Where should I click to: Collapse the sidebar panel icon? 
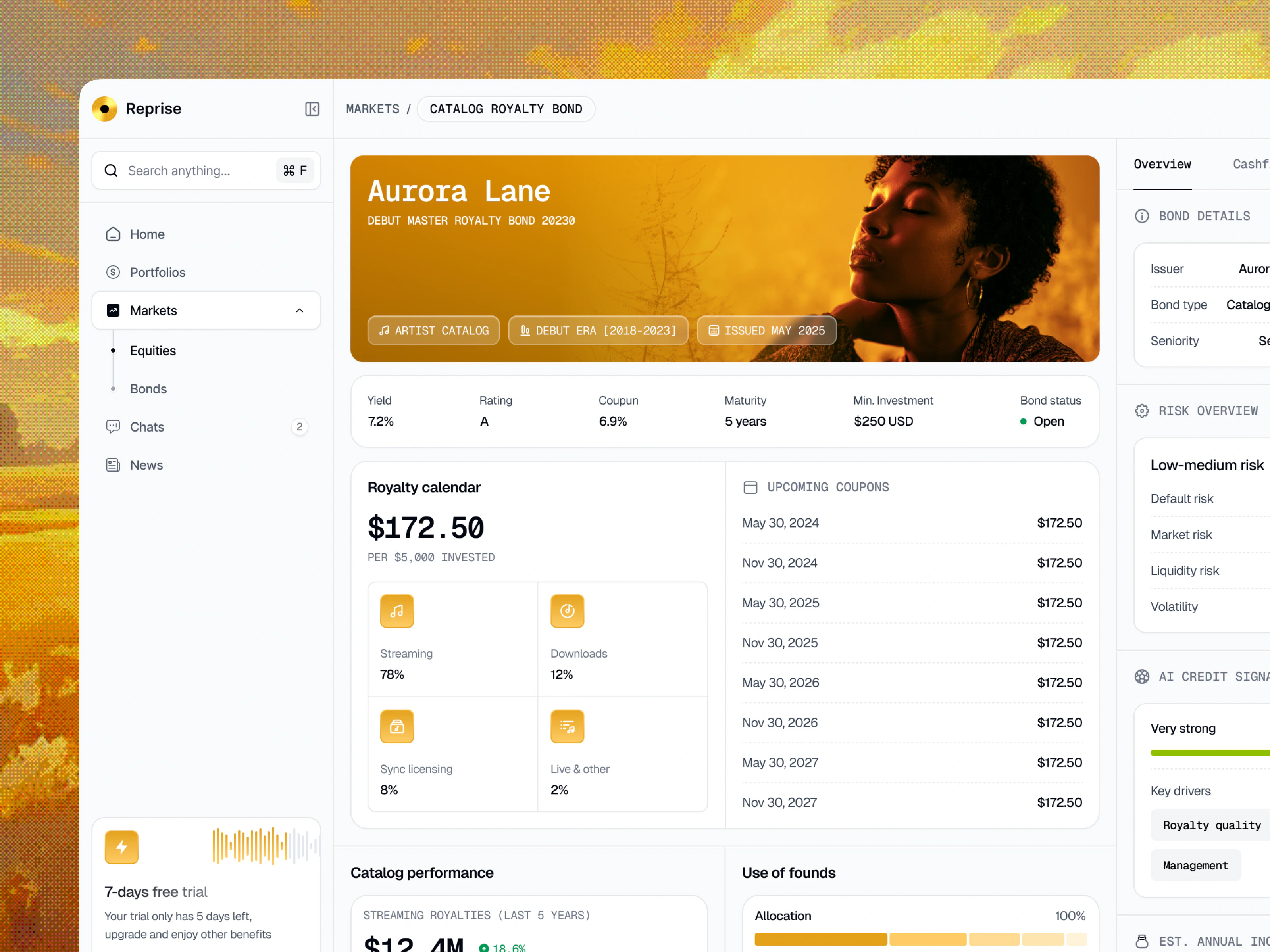pyautogui.click(x=312, y=109)
